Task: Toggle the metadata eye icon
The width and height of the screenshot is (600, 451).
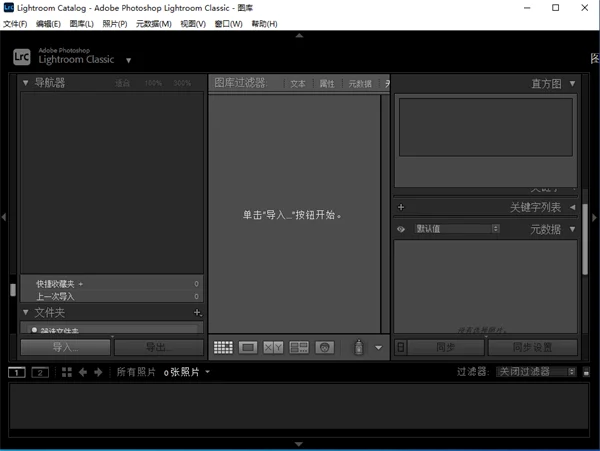Action: pyautogui.click(x=401, y=229)
